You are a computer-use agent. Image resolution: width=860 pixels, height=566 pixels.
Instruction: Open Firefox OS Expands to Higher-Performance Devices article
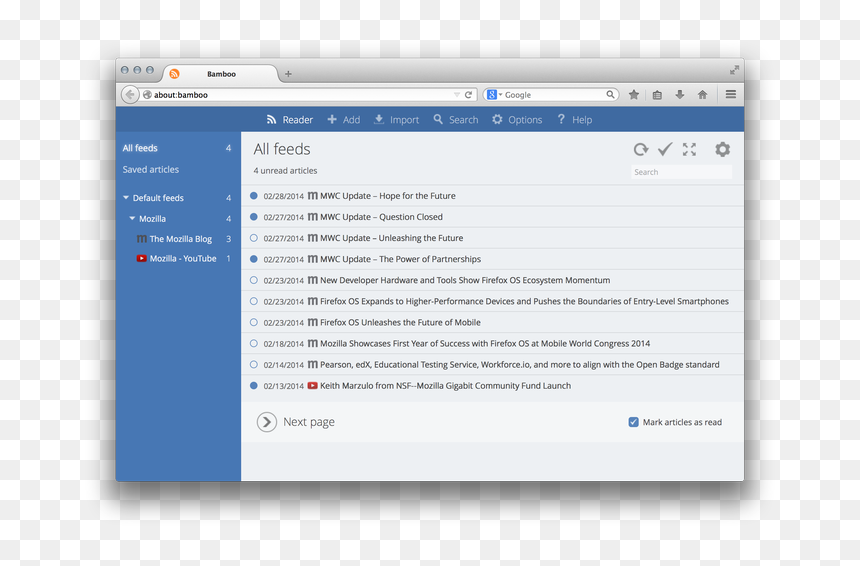coord(524,301)
